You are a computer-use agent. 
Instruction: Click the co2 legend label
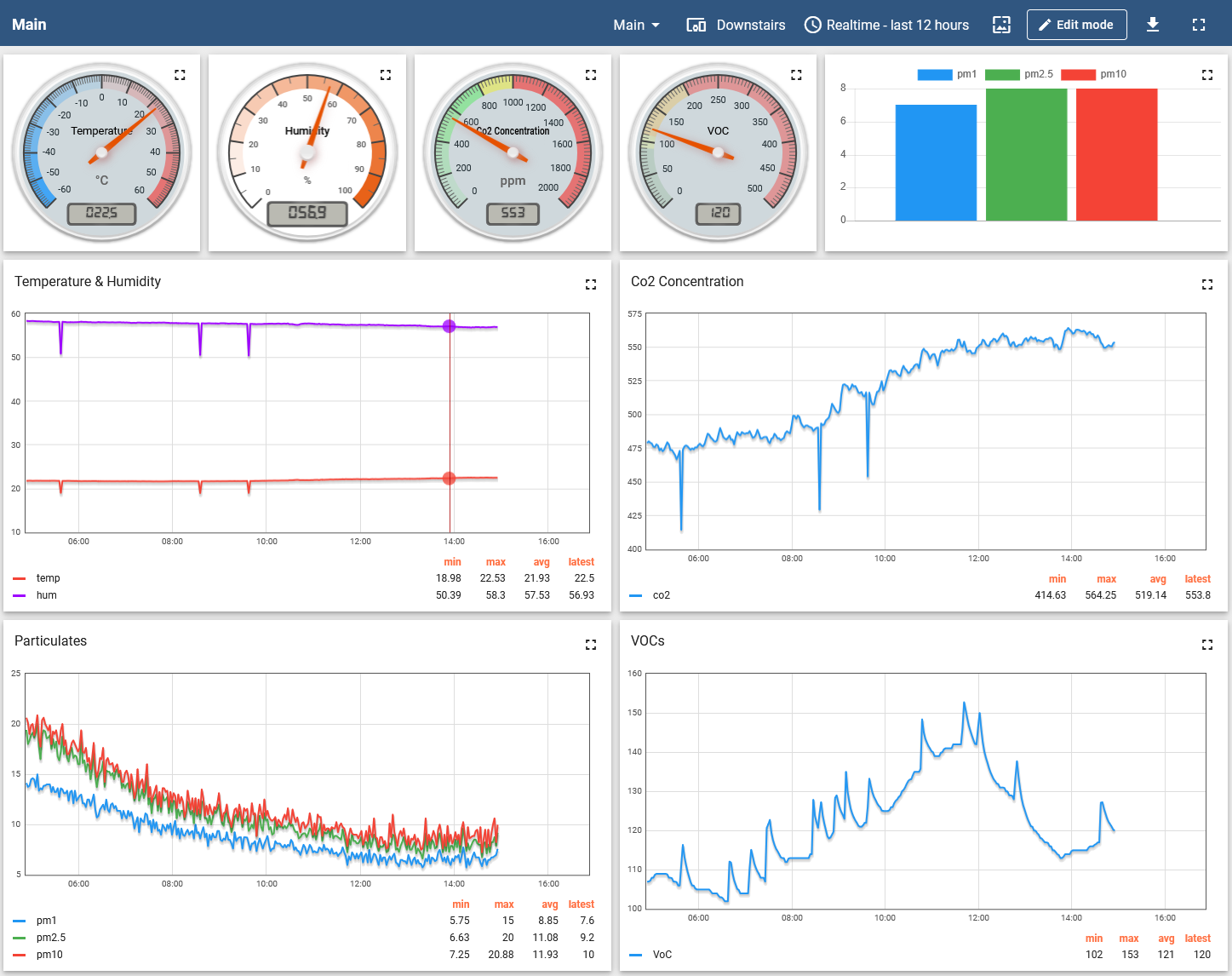tap(661, 595)
